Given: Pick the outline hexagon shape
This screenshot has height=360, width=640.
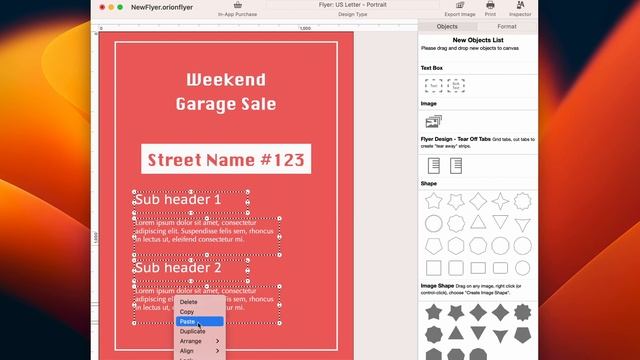Looking at the screenshot, I should [x=456, y=246].
